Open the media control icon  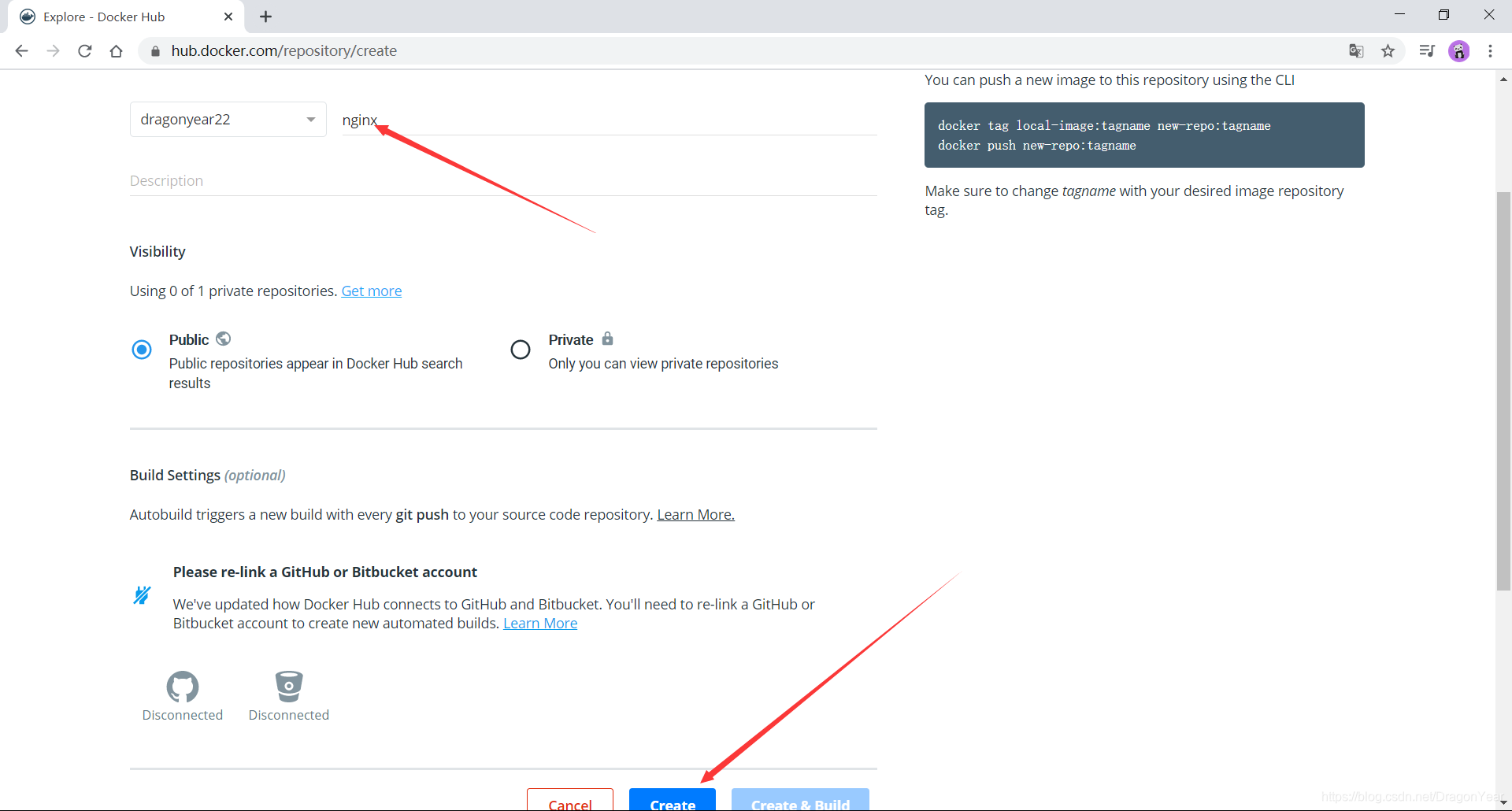point(1427,51)
